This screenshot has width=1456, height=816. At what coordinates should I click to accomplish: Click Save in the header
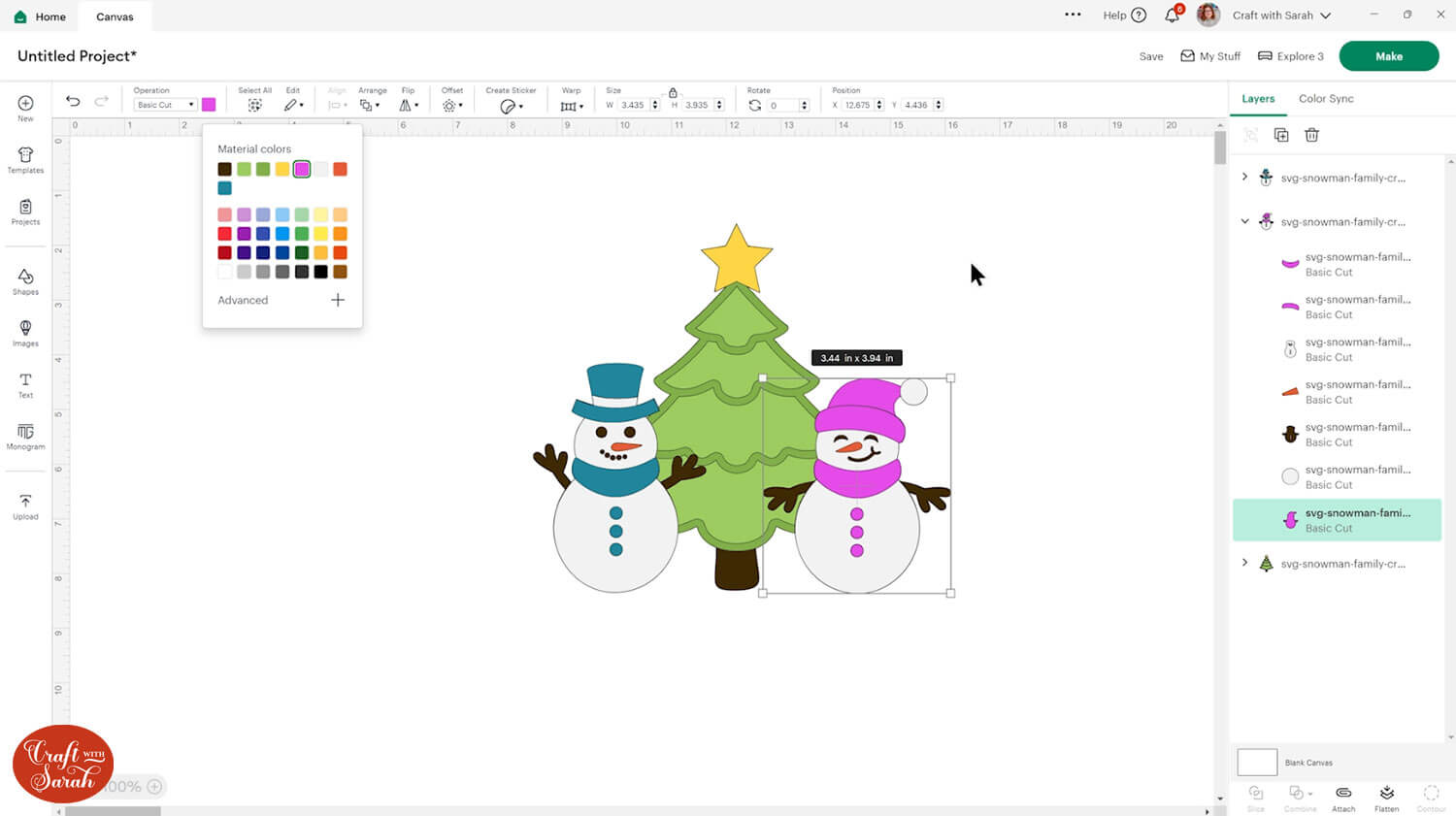point(1150,56)
